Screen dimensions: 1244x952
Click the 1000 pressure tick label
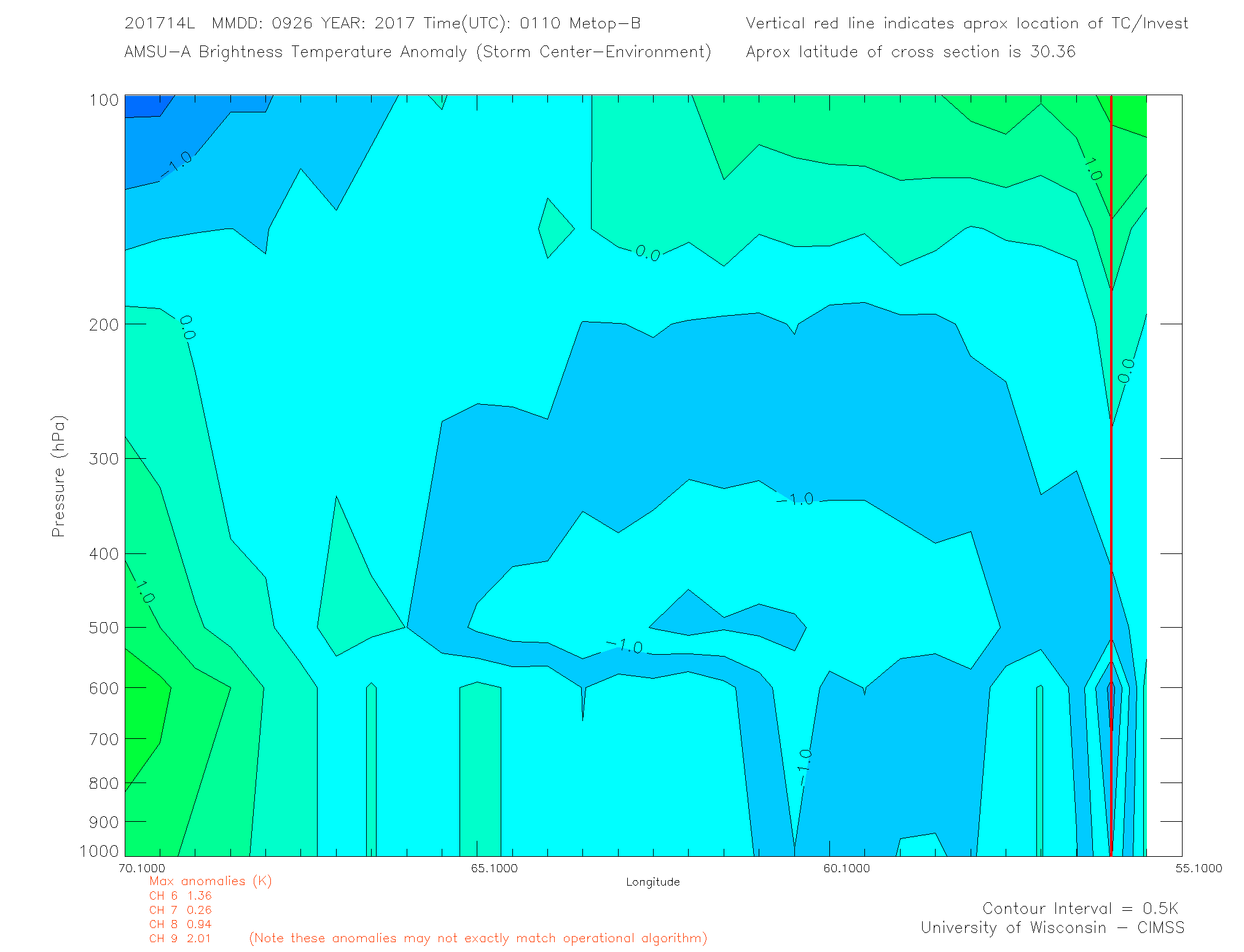(x=100, y=851)
